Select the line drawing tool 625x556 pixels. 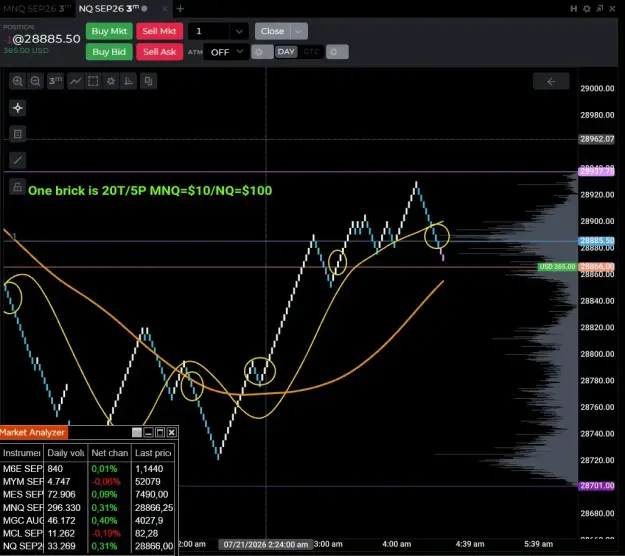point(18,160)
